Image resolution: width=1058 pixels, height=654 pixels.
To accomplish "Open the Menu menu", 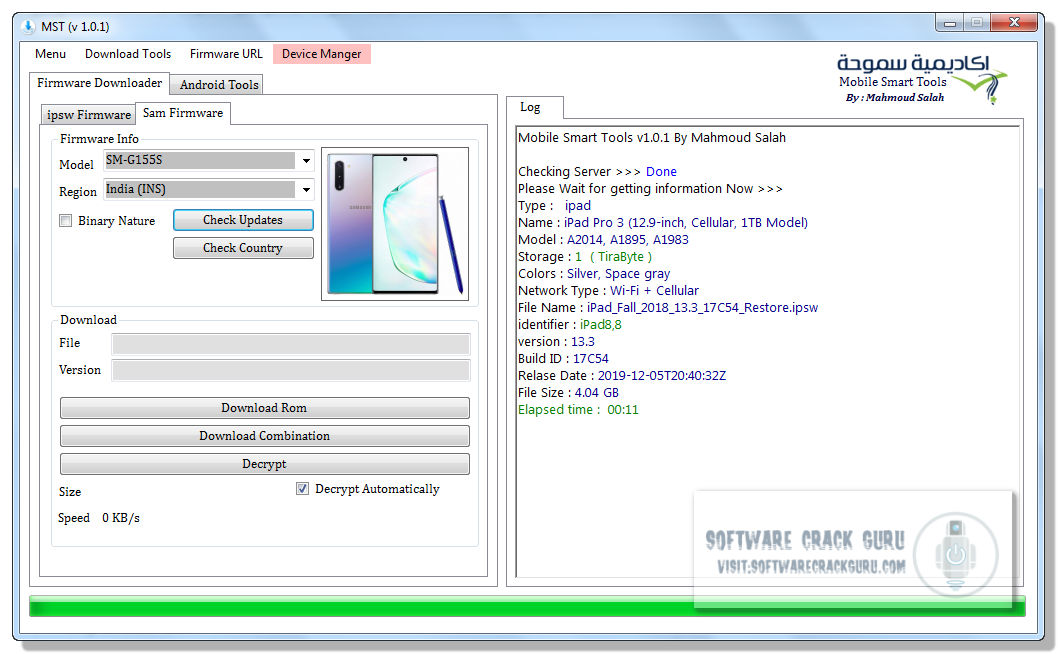I will coord(51,54).
